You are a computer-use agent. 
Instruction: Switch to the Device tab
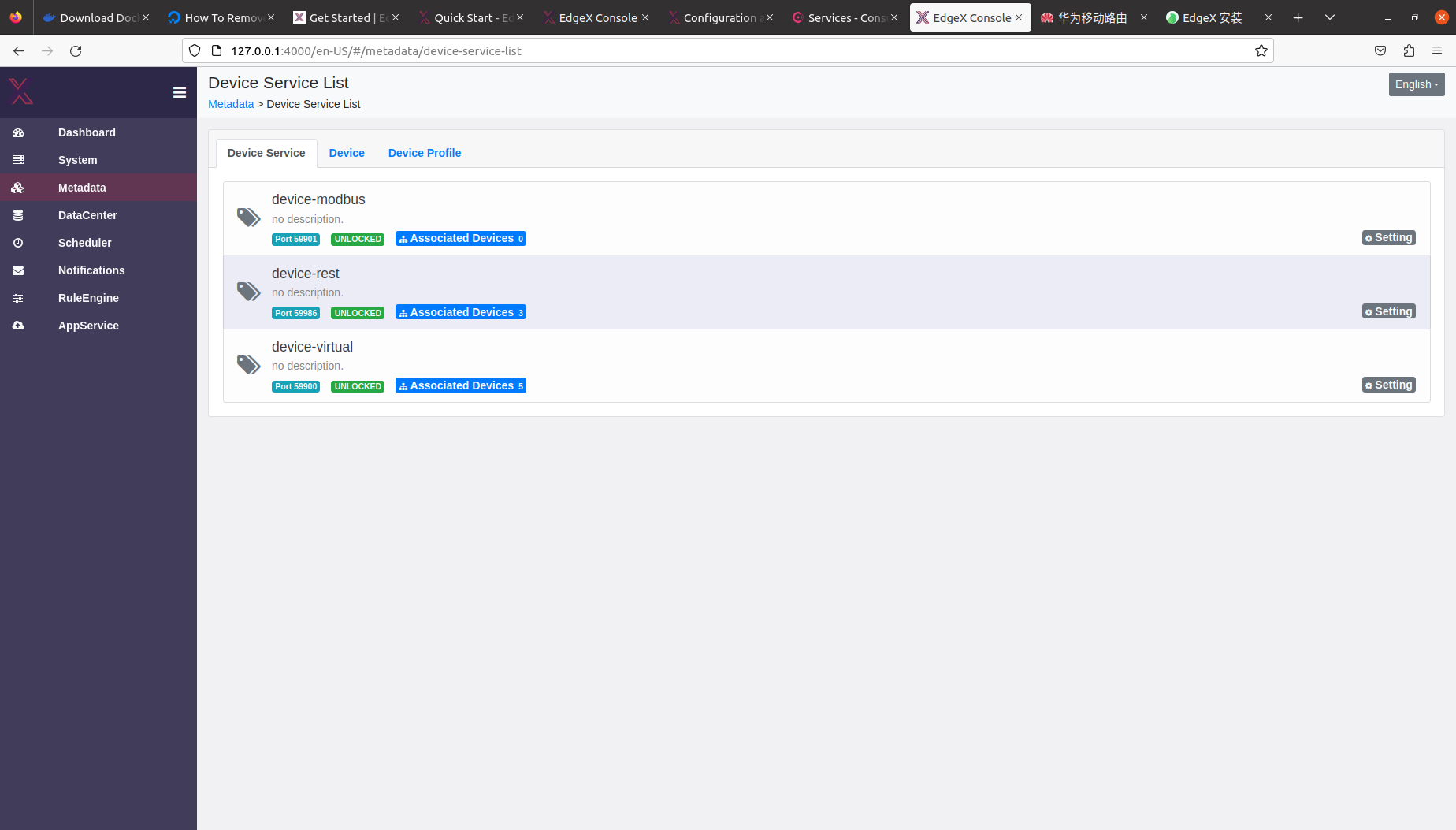347,153
